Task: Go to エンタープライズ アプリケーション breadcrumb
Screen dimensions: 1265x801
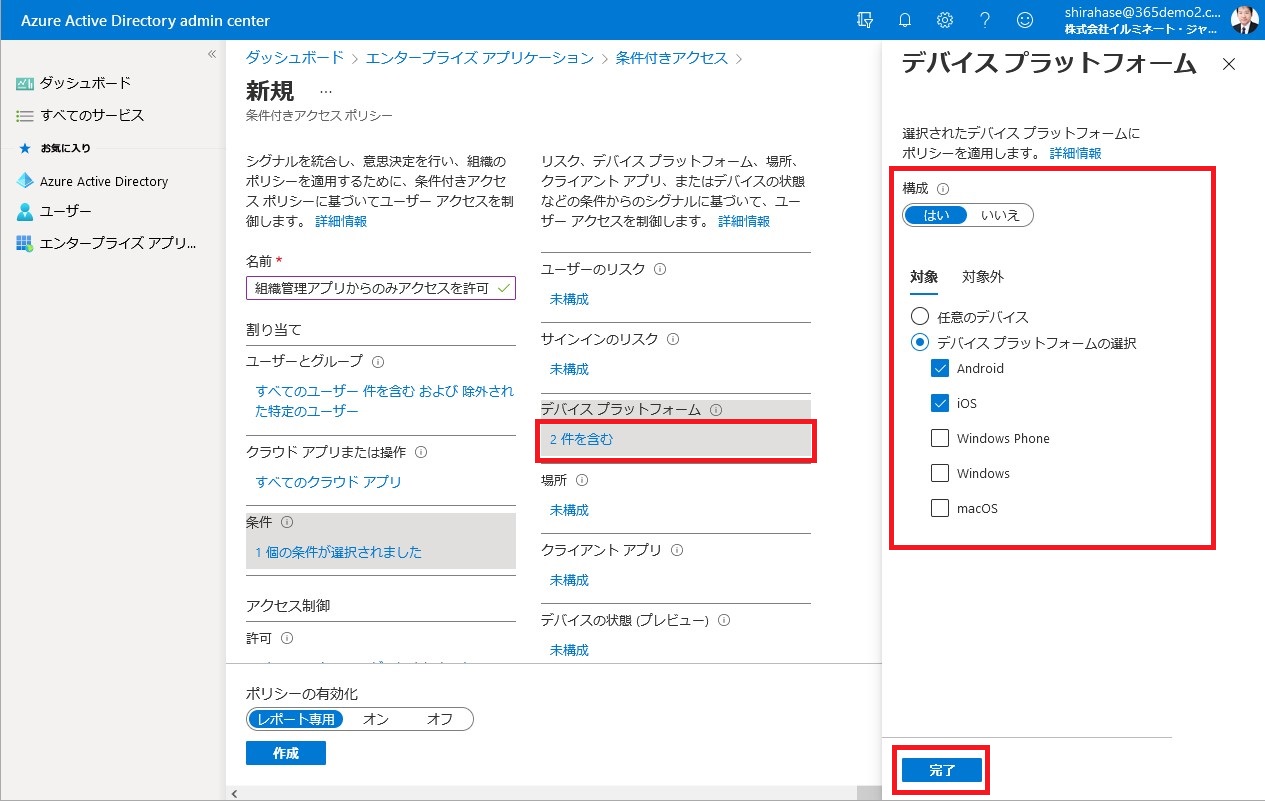Action: [x=480, y=58]
